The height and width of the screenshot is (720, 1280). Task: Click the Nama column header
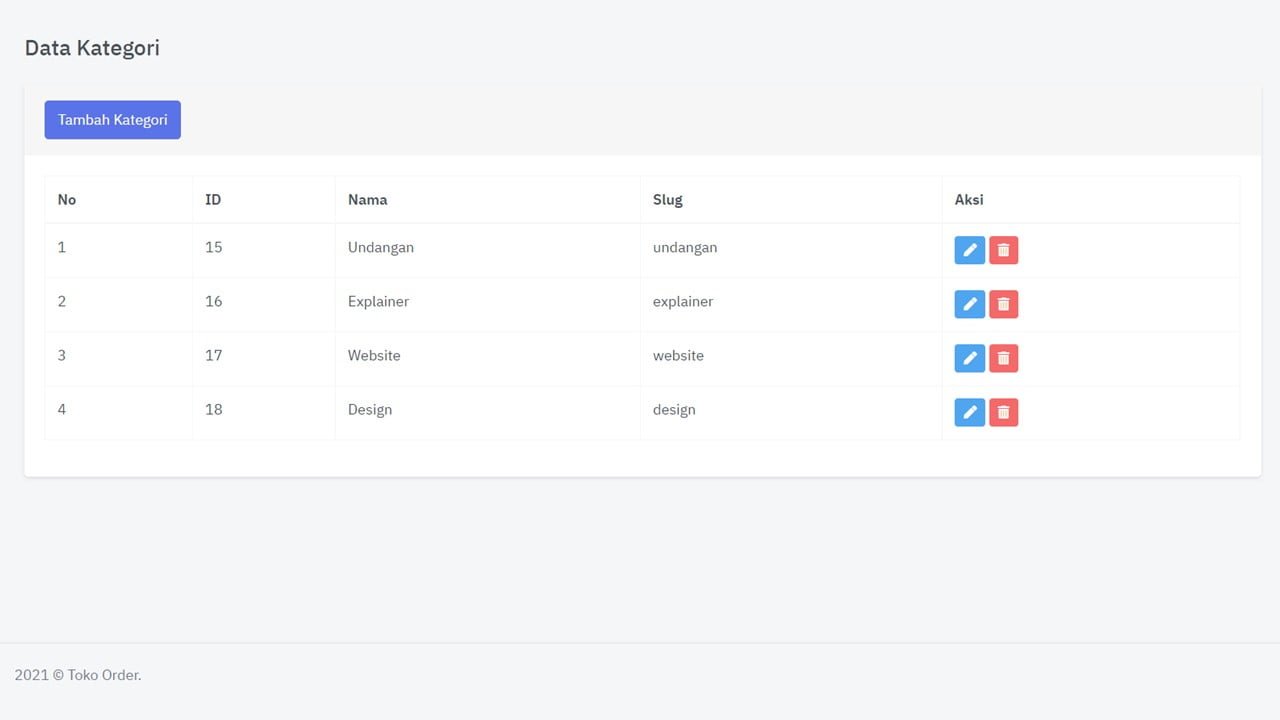pos(367,200)
